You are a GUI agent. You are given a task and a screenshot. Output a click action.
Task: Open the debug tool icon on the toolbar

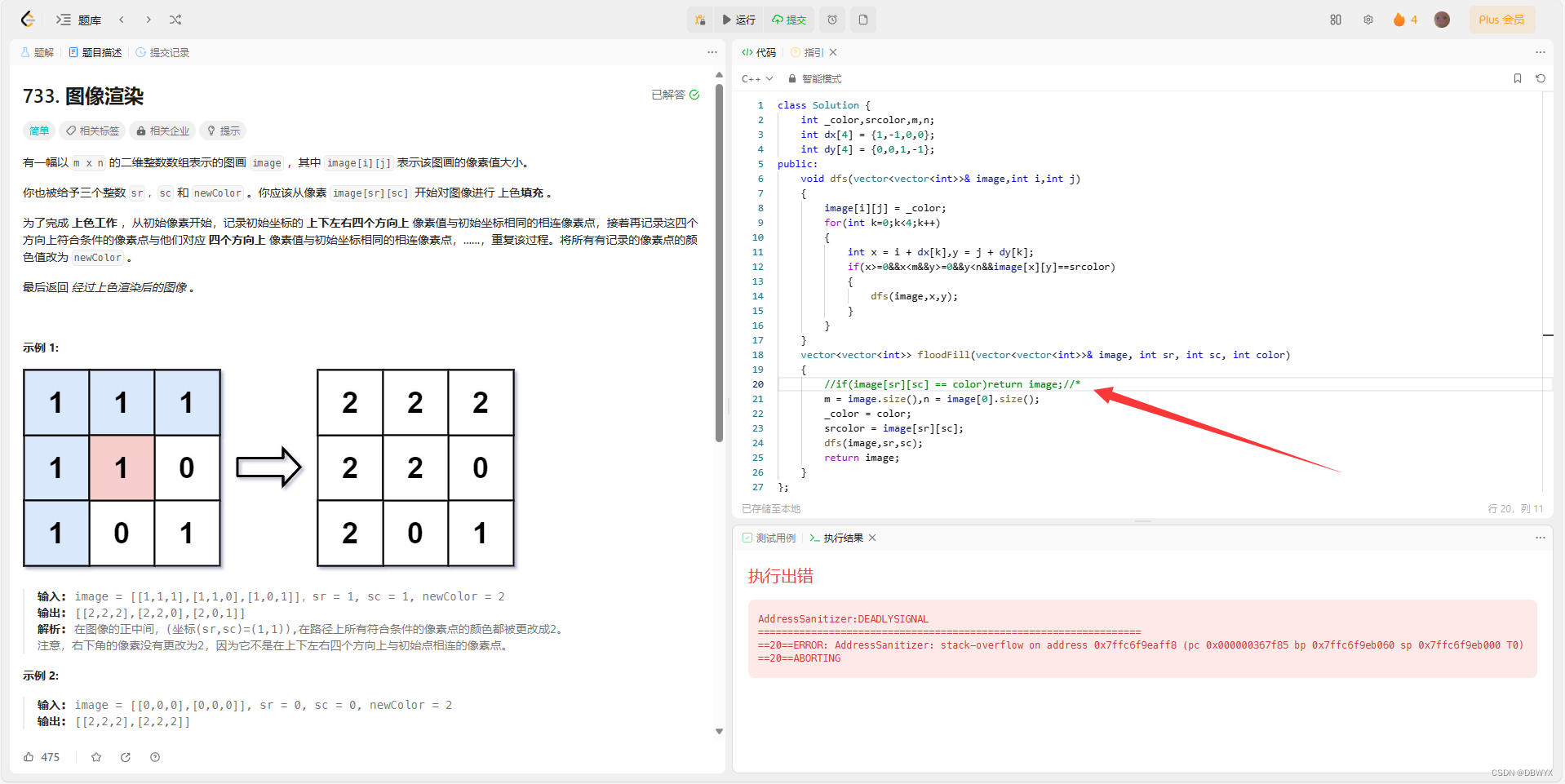[x=700, y=20]
